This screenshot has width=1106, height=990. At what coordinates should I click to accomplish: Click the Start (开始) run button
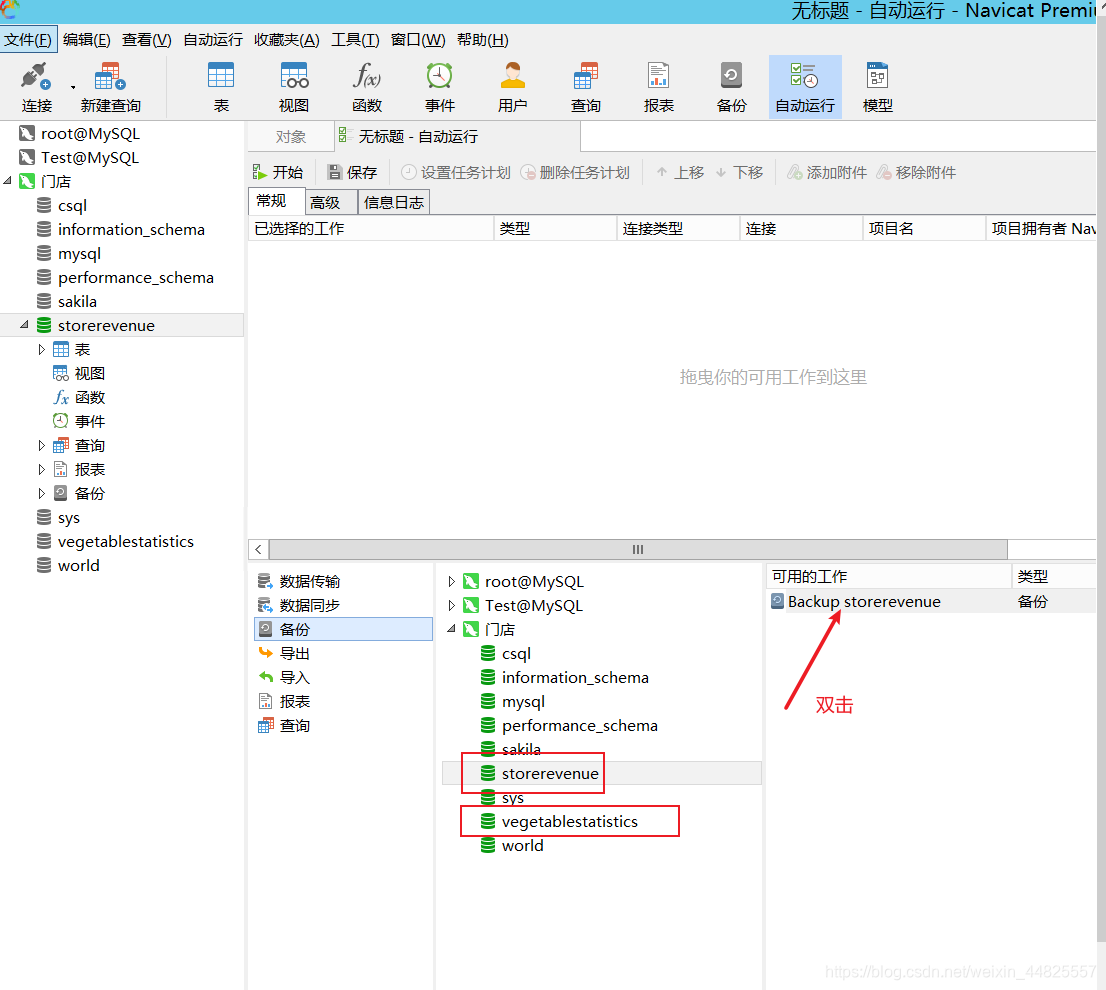[278, 172]
